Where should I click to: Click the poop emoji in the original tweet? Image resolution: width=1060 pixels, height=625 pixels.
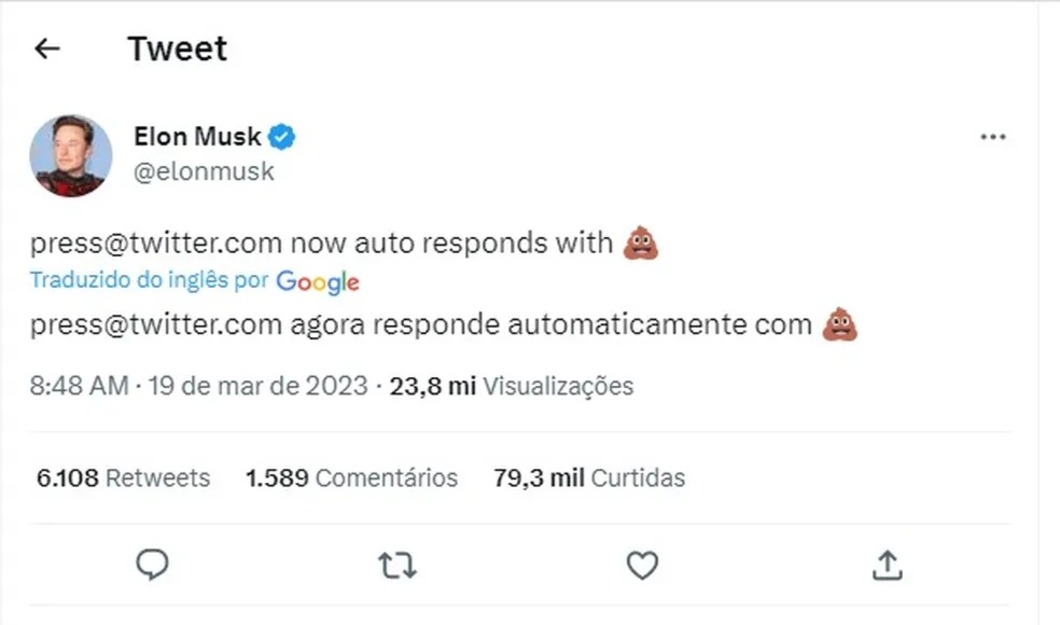(641, 243)
